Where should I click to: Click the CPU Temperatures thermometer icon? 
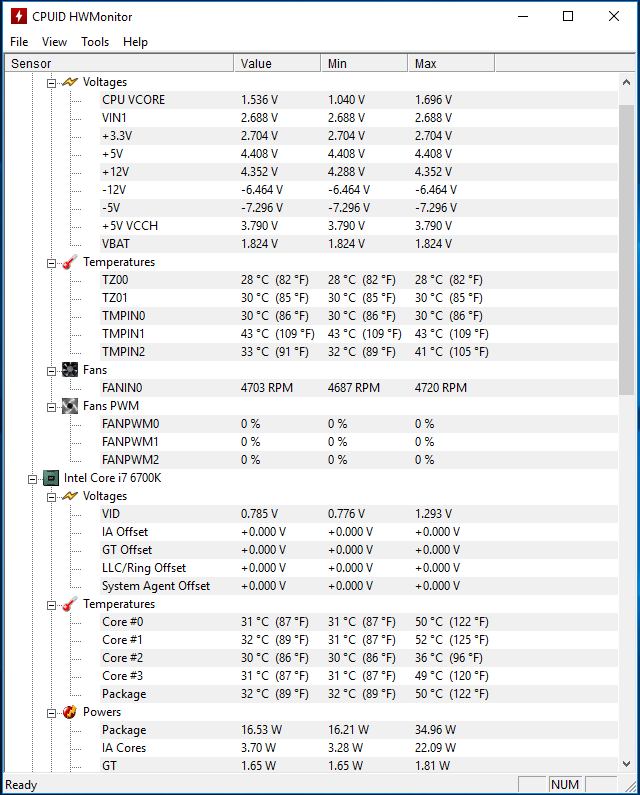pos(69,604)
